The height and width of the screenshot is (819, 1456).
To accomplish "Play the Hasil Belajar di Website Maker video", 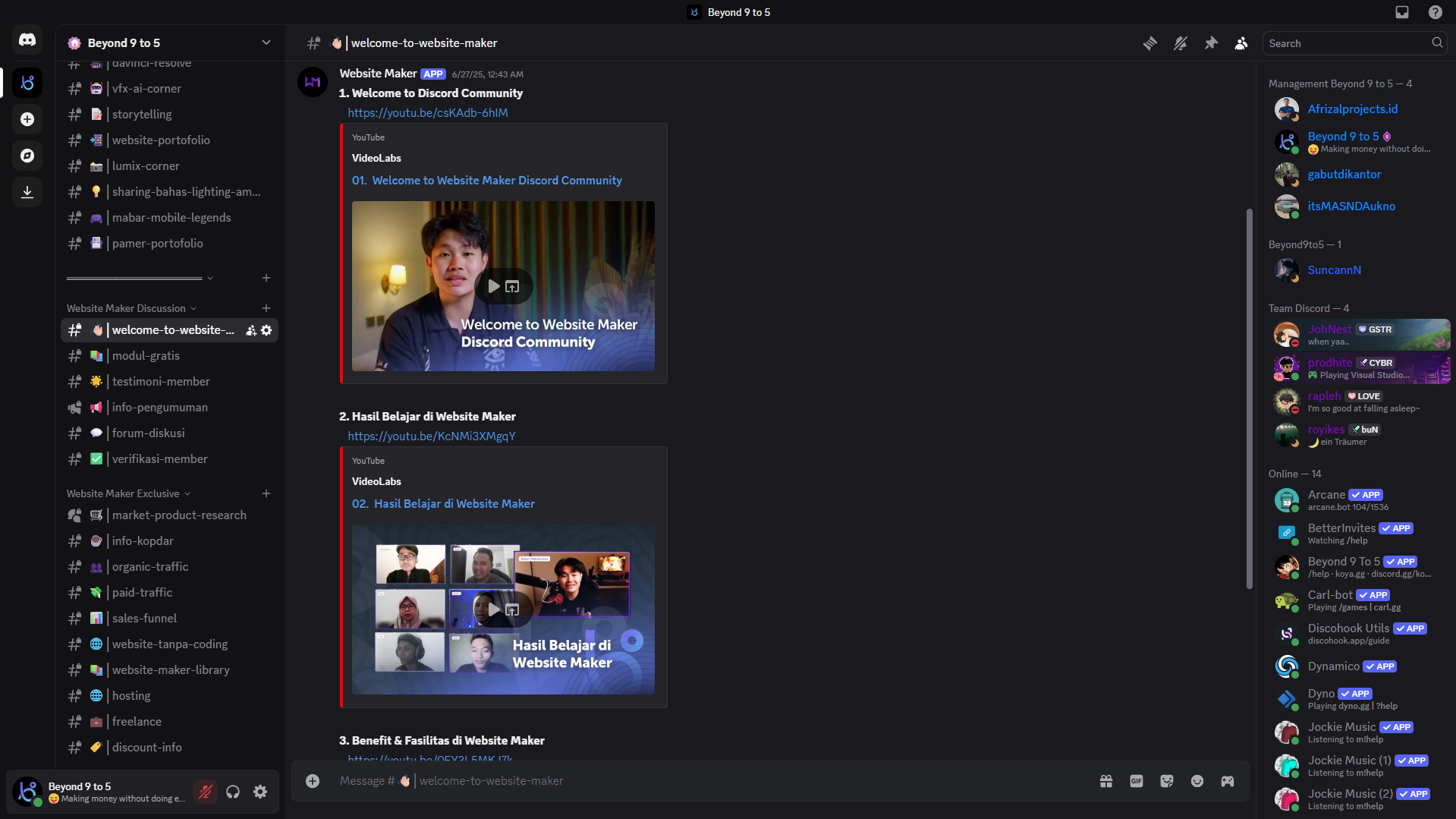I will [494, 610].
